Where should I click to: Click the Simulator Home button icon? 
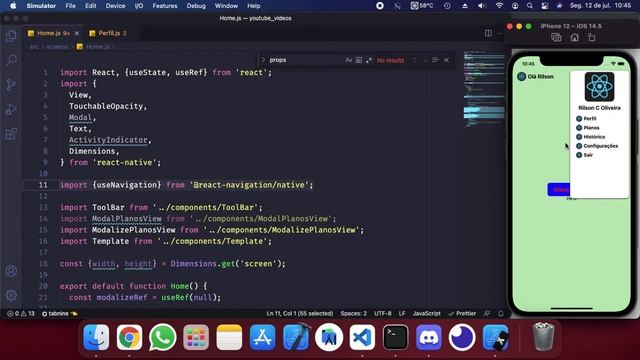click(x=574, y=38)
